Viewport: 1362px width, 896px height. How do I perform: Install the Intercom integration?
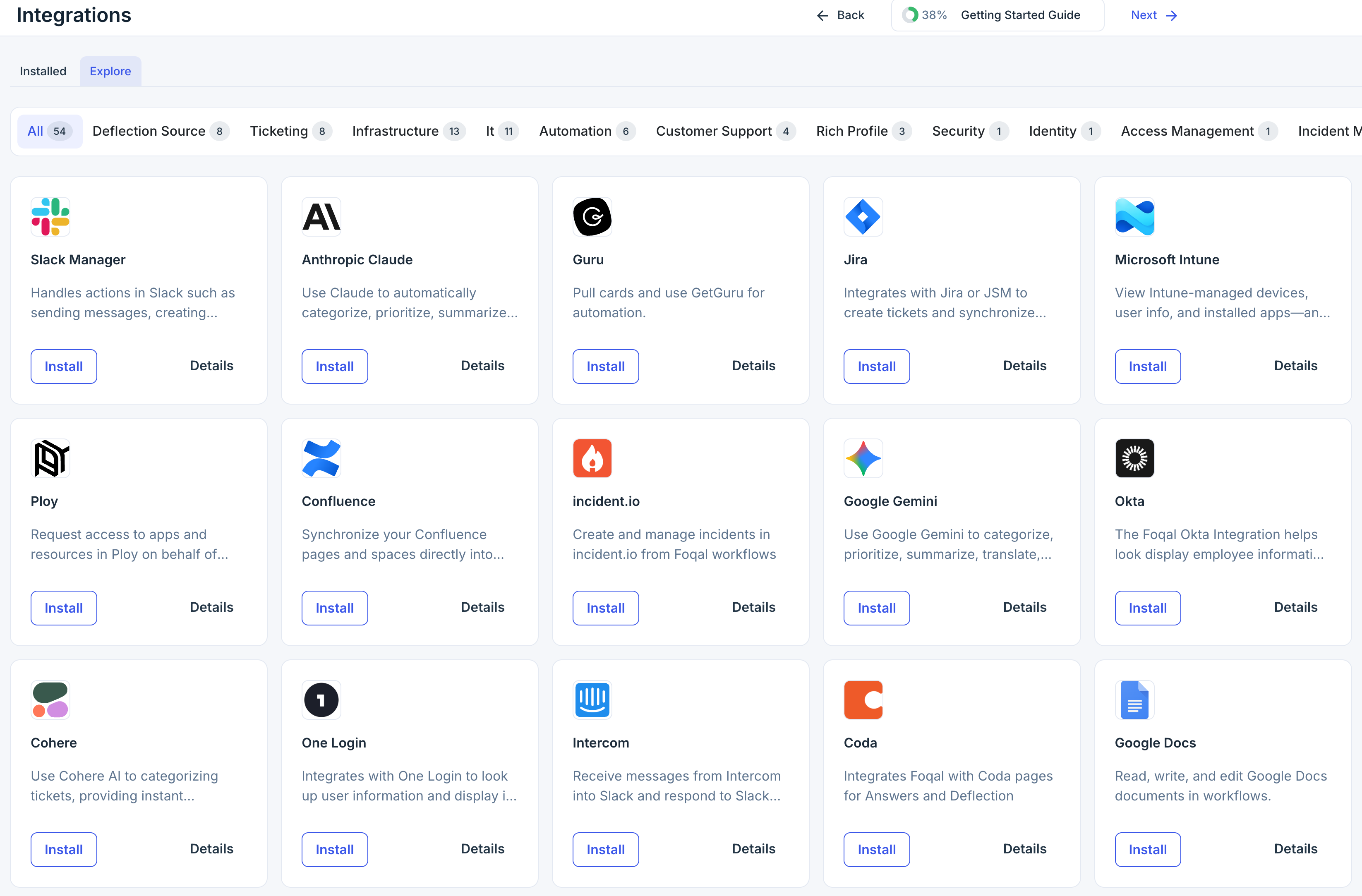[605, 849]
